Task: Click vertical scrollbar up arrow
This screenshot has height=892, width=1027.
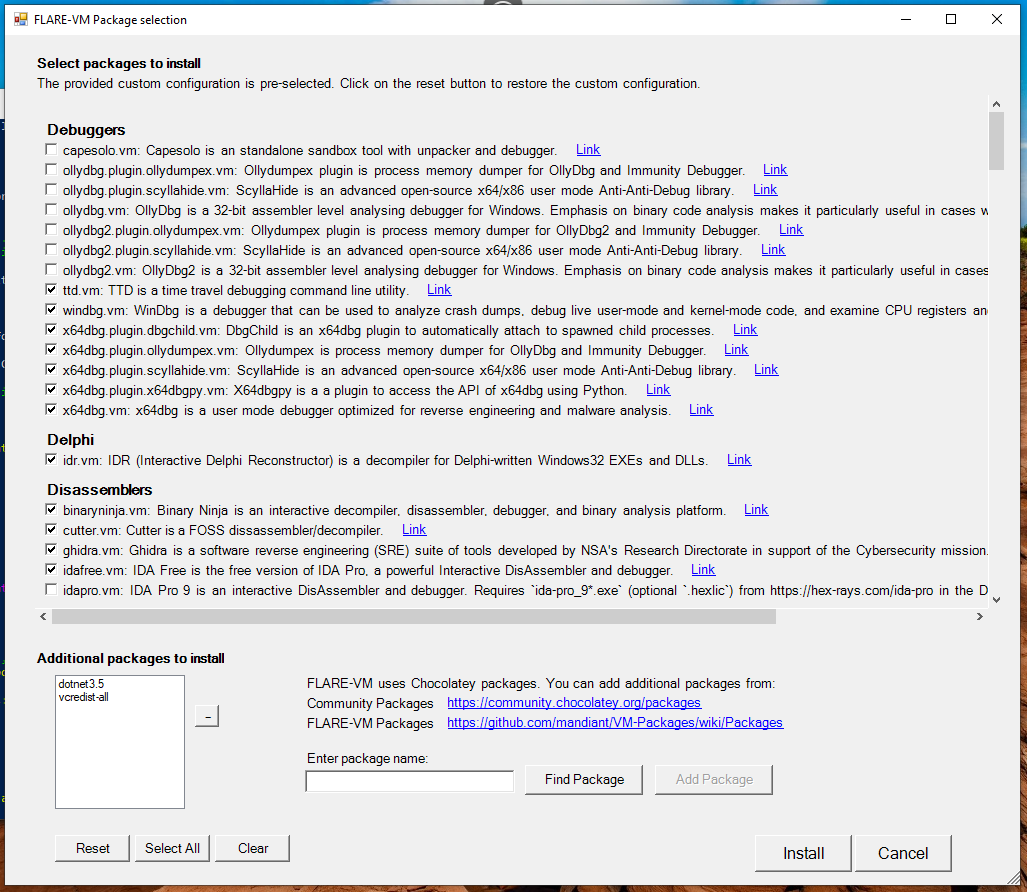Action: pyautogui.click(x=995, y=104)
